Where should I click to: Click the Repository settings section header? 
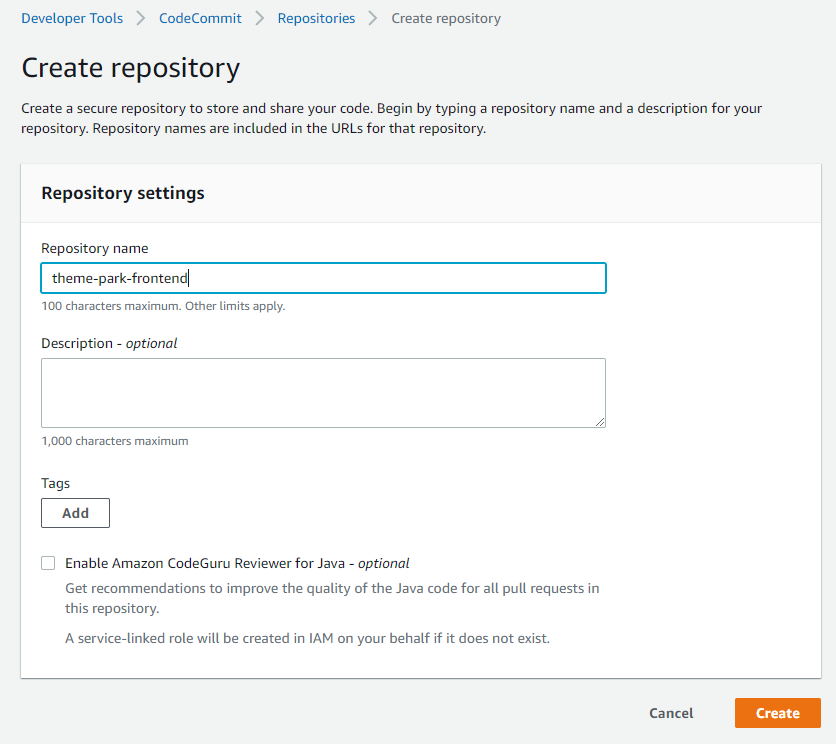tap(122, 193)
